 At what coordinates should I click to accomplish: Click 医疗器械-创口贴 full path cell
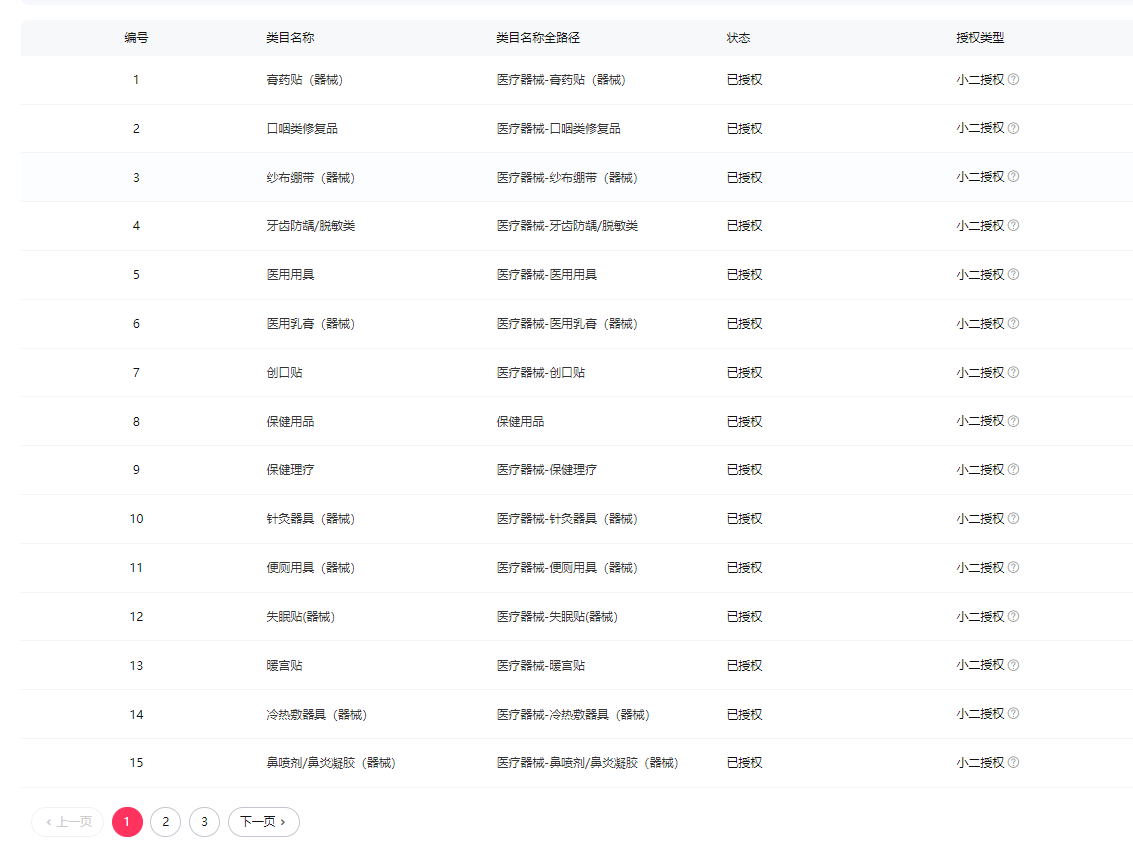coord(540,373)
